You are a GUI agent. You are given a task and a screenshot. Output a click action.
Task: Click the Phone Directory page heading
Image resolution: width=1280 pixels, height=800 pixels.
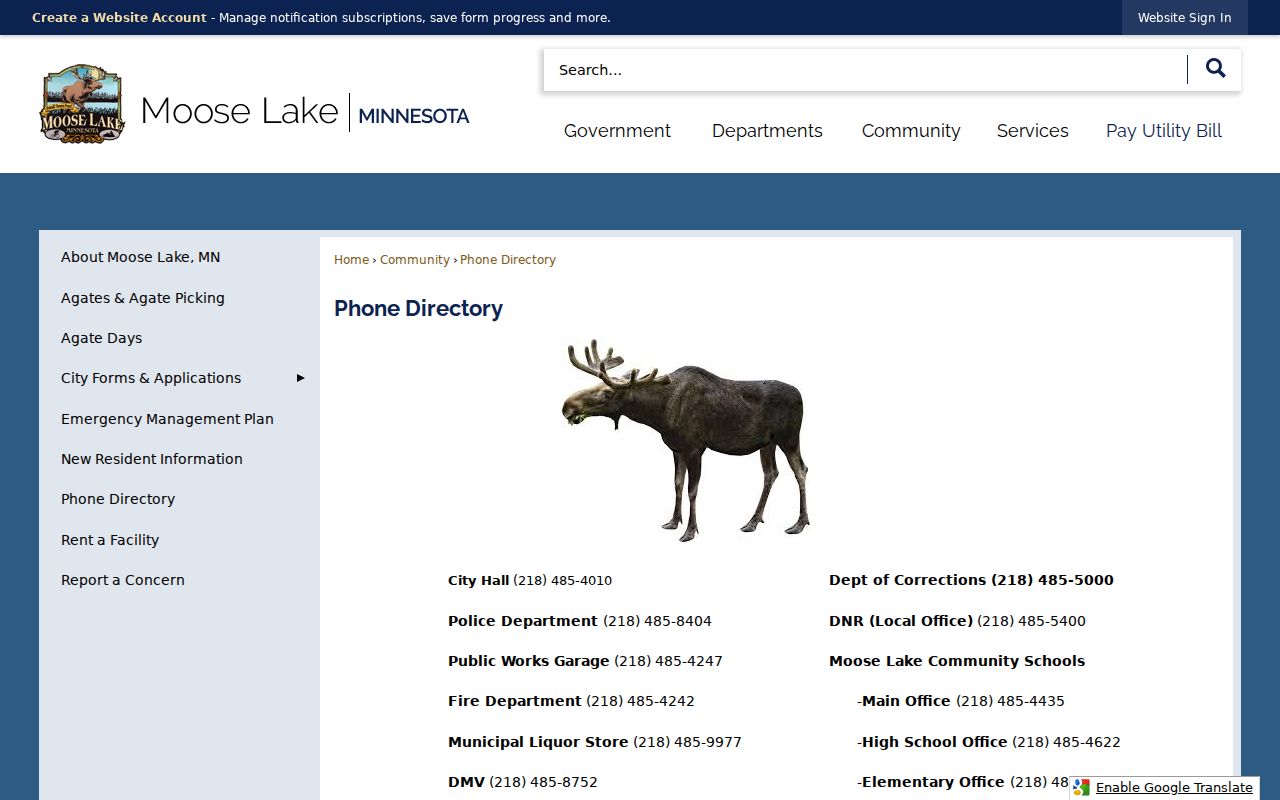418,308
